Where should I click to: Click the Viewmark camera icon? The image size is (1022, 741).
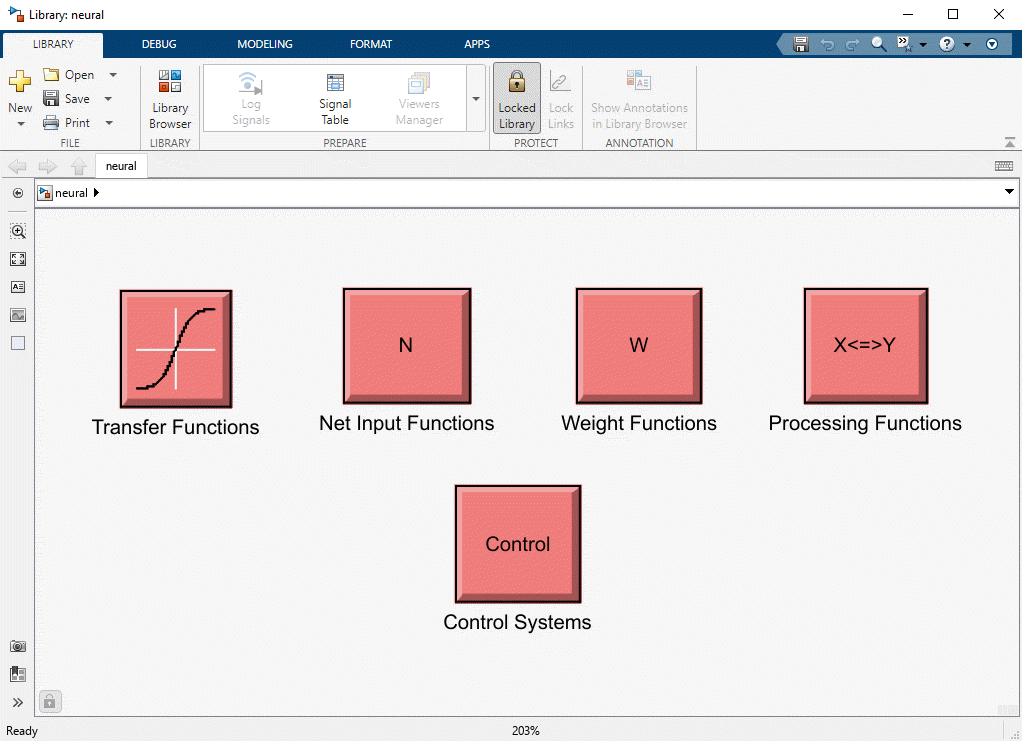click(18, 646)
